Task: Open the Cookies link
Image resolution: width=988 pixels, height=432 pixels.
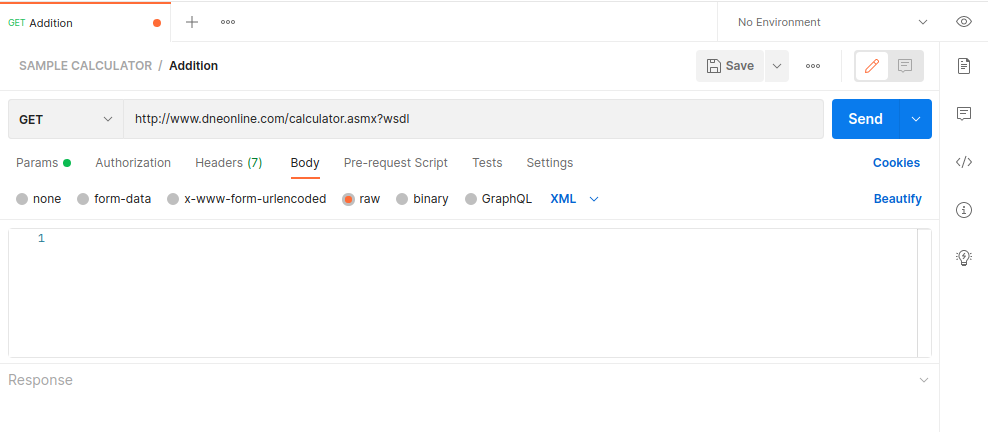Action: [896, 163]
